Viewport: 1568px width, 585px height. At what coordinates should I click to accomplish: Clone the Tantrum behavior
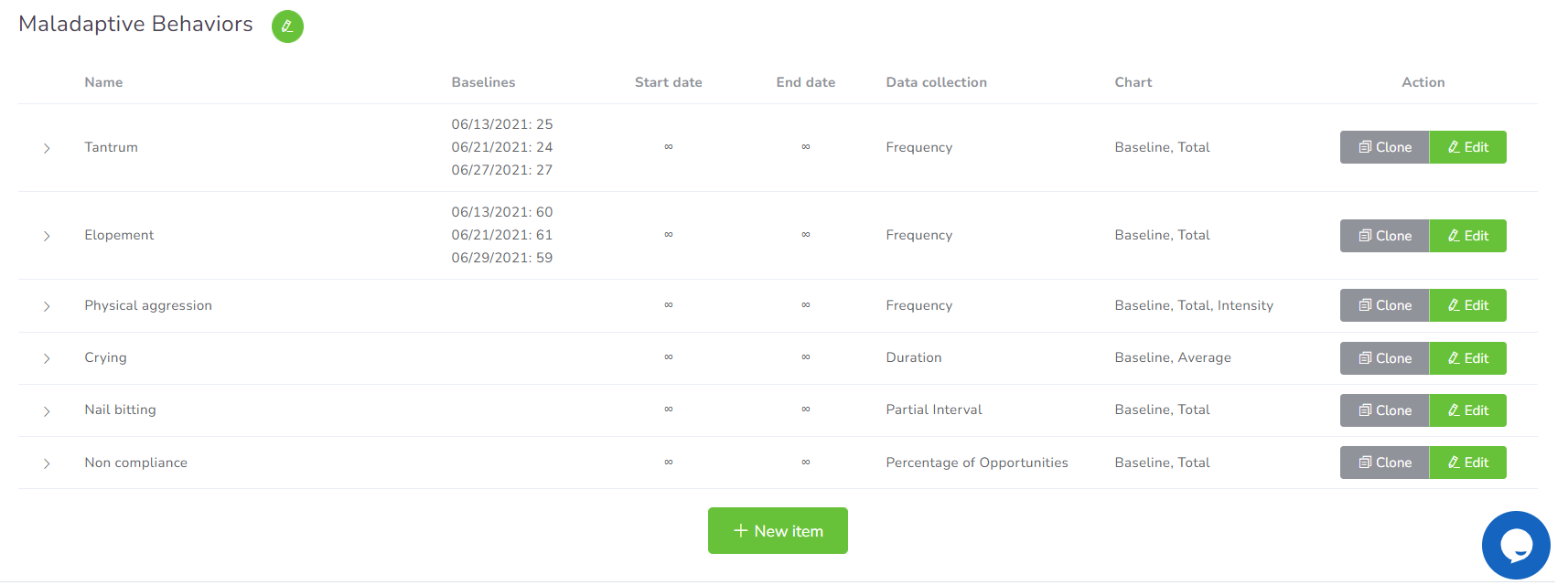pyautogui.click(x=1384, y=147)
